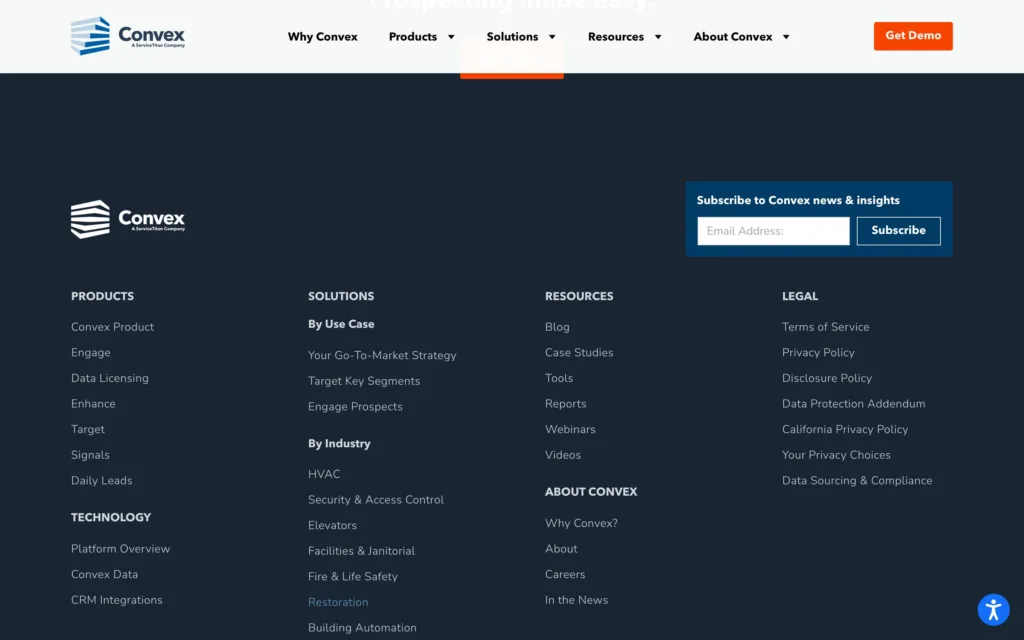Open the Terms of Service link

(x=825, y=327)
